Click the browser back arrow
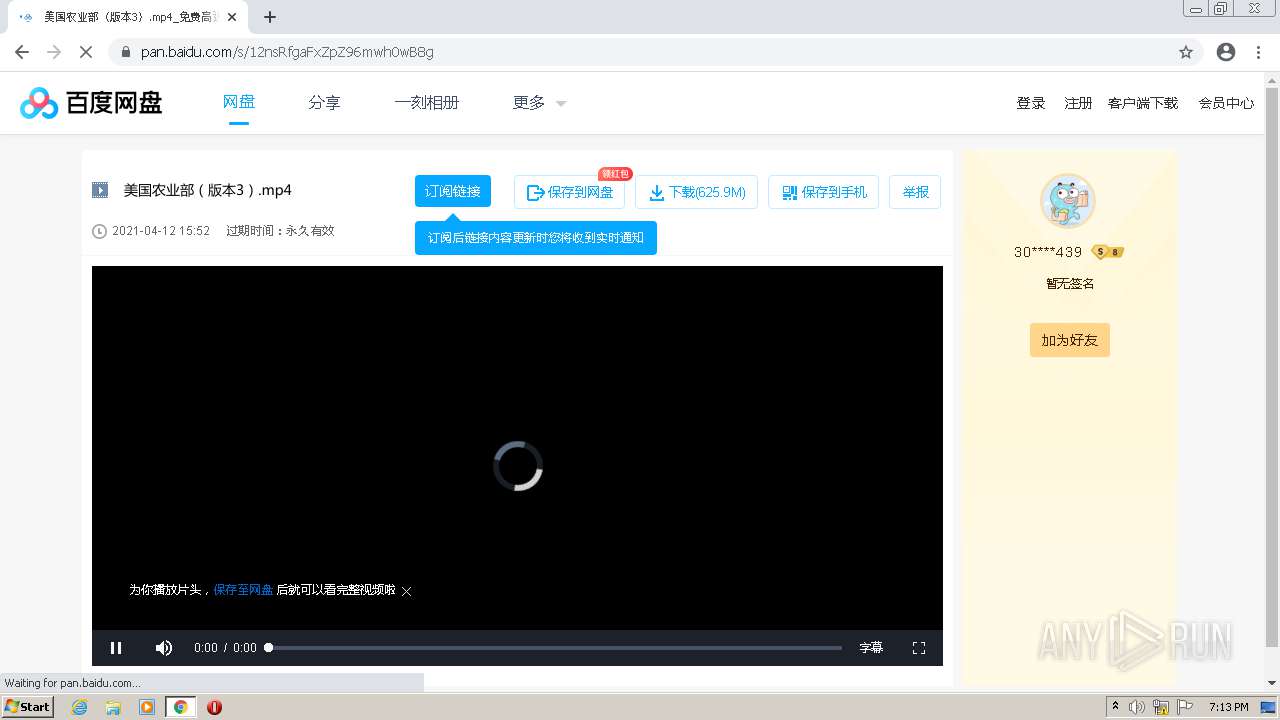 point(22,52)
